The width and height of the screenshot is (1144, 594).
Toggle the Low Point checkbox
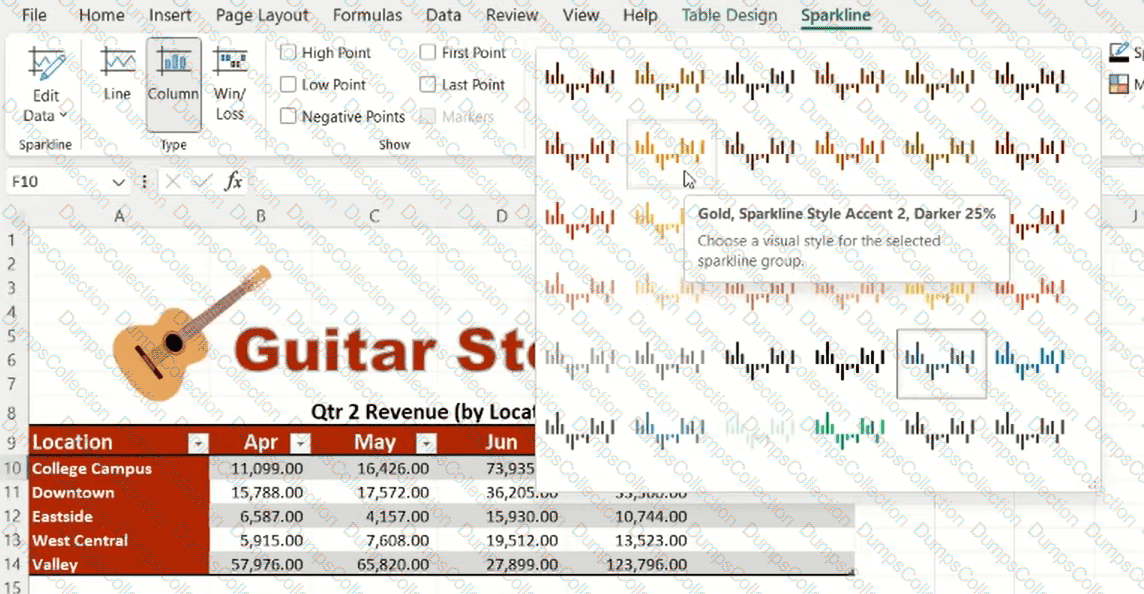pyautogui.click(x=289, y=85)
